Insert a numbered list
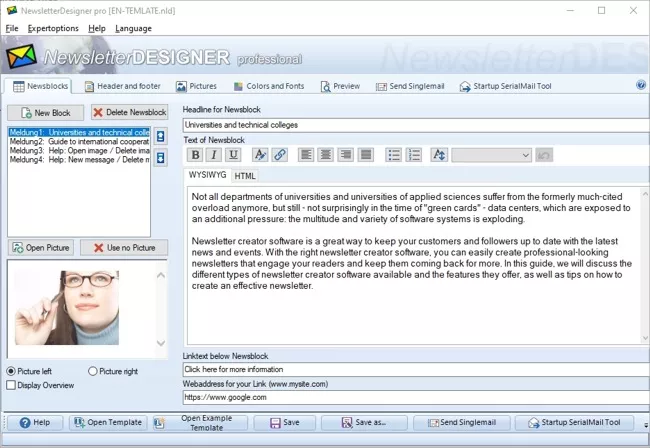The image size is (650, 448). pos(413,155)
